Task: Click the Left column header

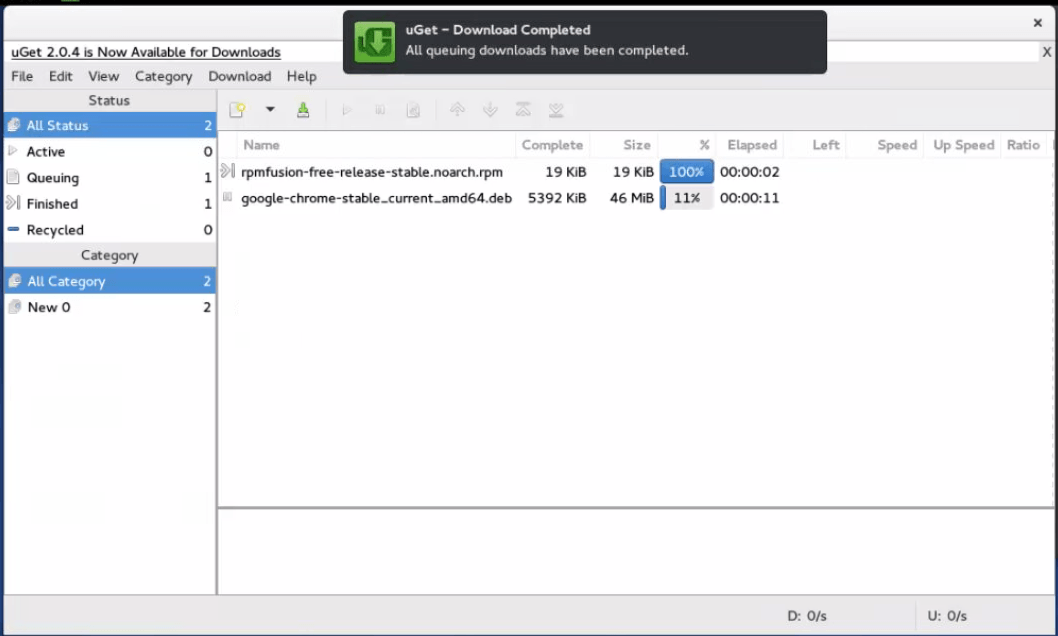Action: pos(816,145)
